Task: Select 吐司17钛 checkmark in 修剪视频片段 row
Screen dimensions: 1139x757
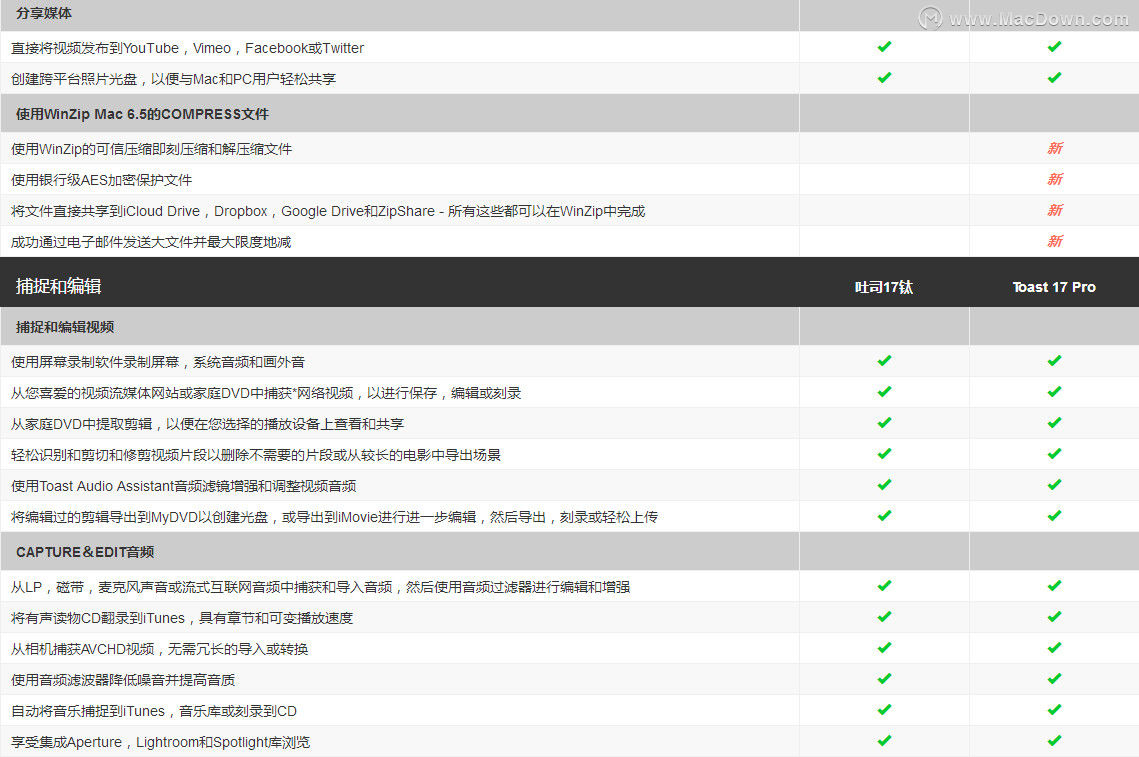Action: [x=884, y=454]
